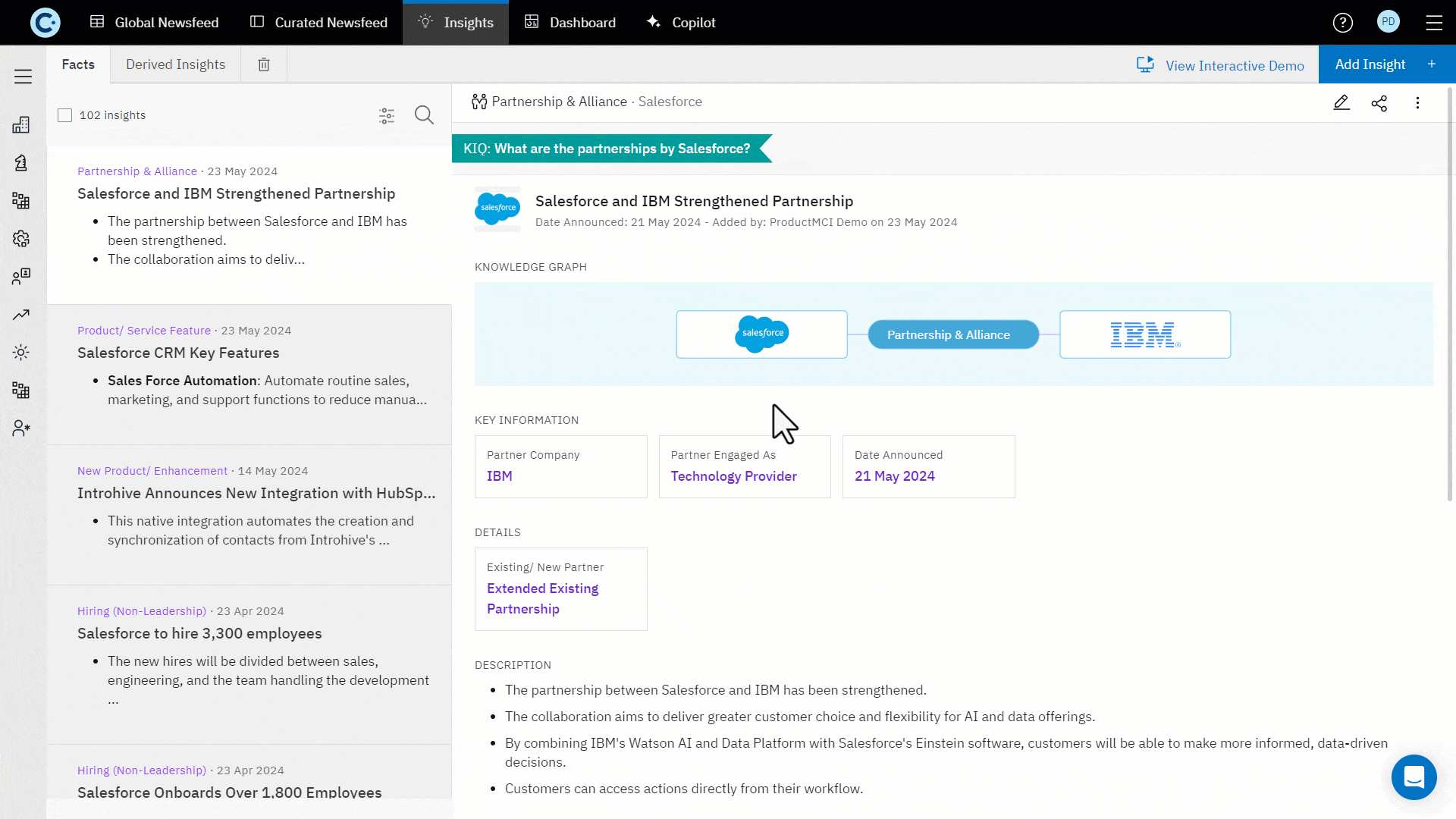Screen dimensions: 1456x819
Task: Click the Salesforce logo thumbnail beside the title
Action: point(497,209)
